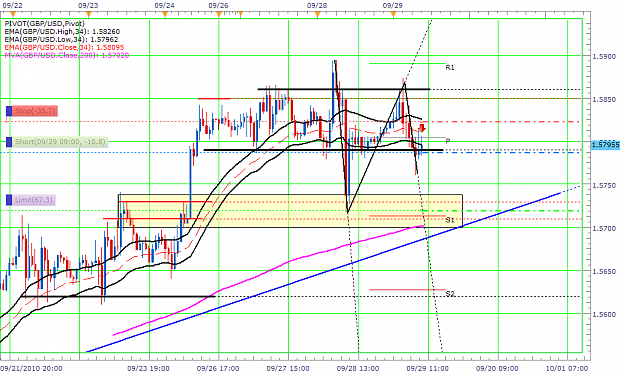Click the EMA Low 34 legend reading 1.57962
The image size is (625, 375).
click(x=61, y=39)
